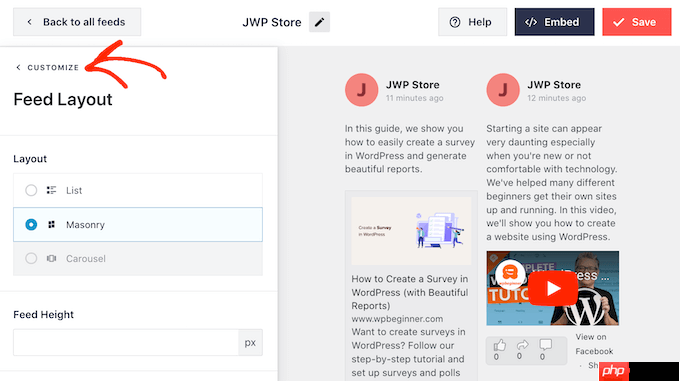This screenshot has height=381, width=680.
Task: Play the WordPress tutorial video
Action: (553, 289)
